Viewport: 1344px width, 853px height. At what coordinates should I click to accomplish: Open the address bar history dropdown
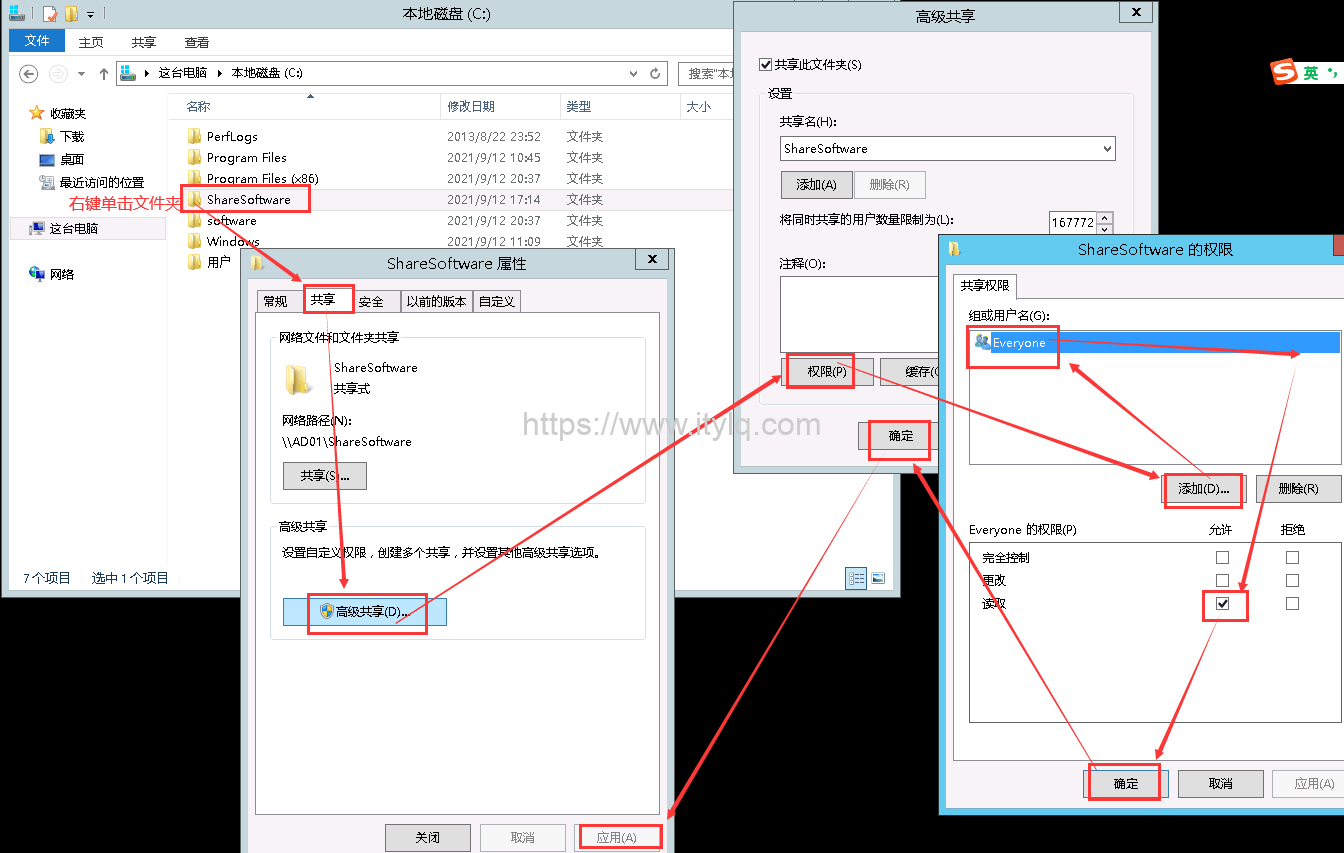(631, 72)
